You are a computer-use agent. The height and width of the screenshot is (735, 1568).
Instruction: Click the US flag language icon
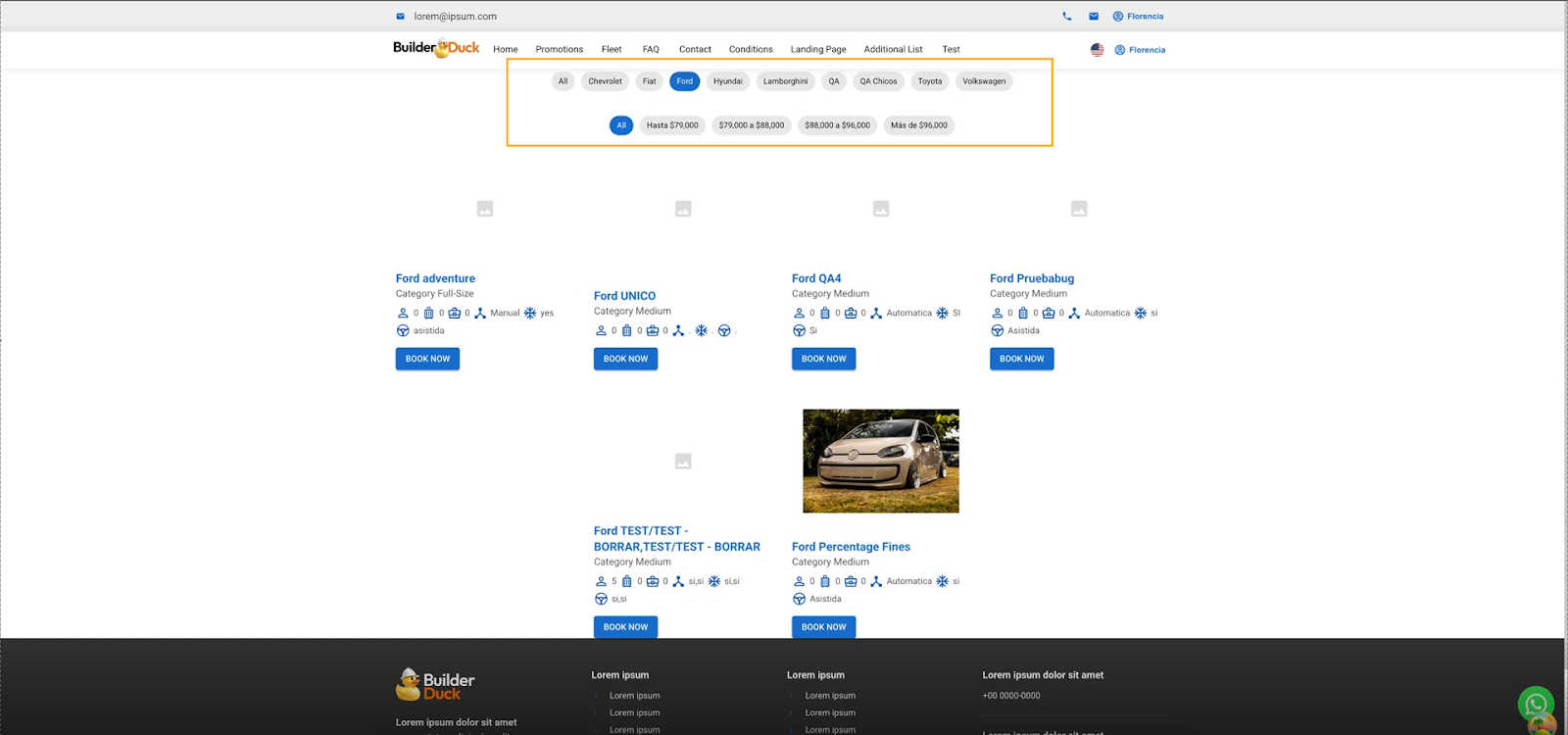point(1097,50)
